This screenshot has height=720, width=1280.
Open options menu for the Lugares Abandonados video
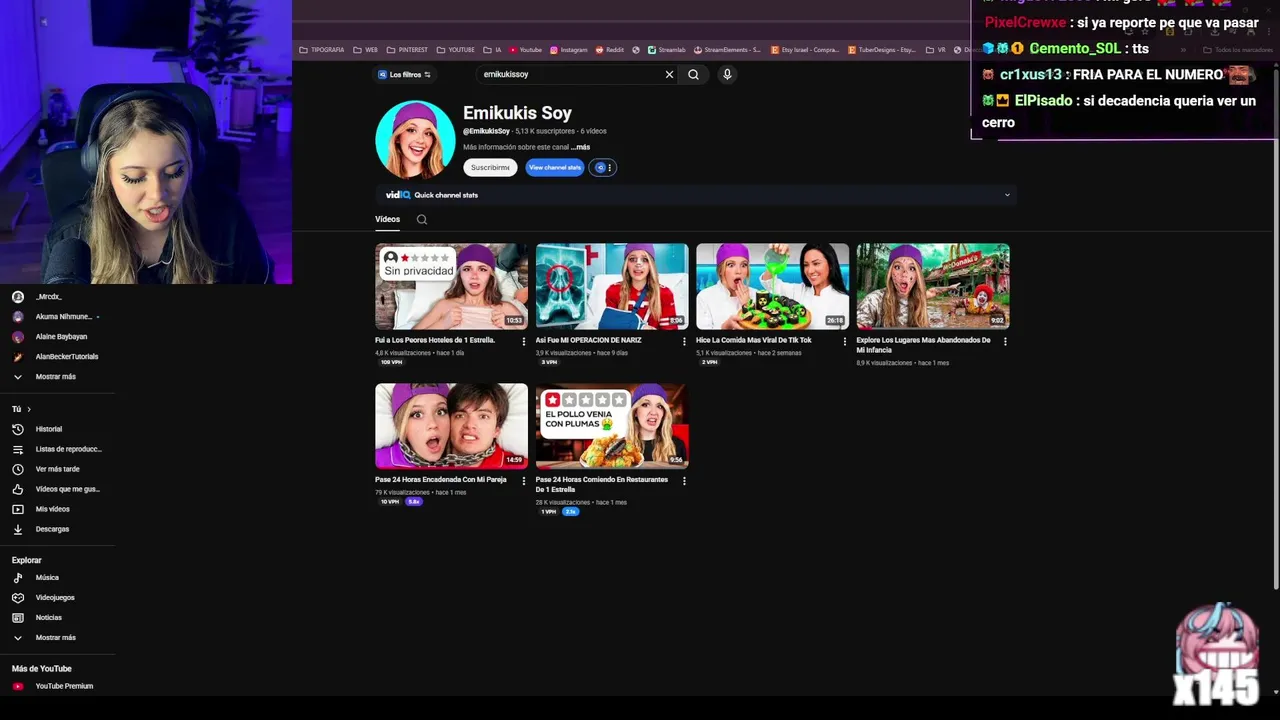[1005, 341]
